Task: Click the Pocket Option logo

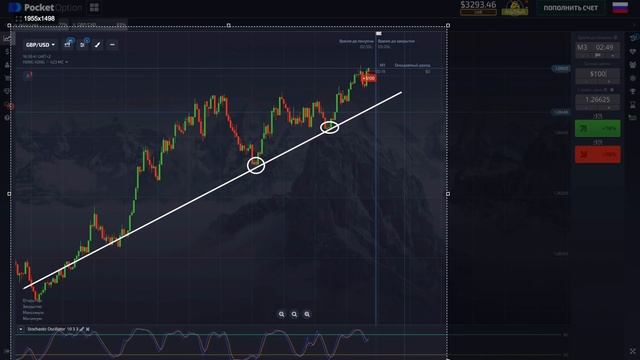Action: 45,7
